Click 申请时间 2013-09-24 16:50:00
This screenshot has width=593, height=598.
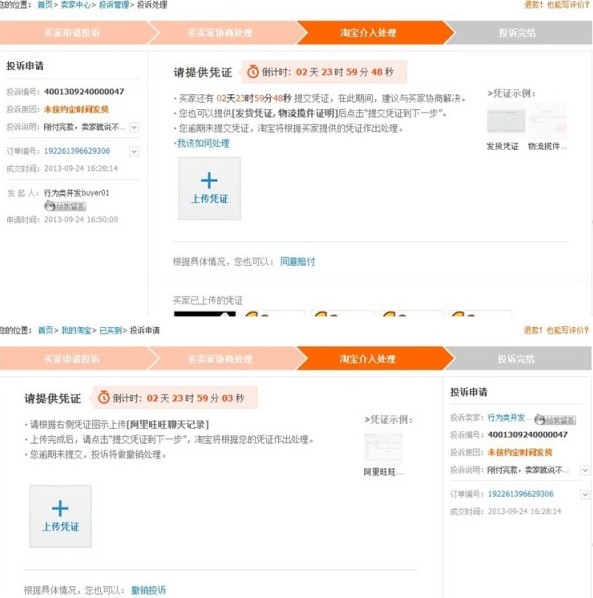pyautogui.click(x=81, y=219)
